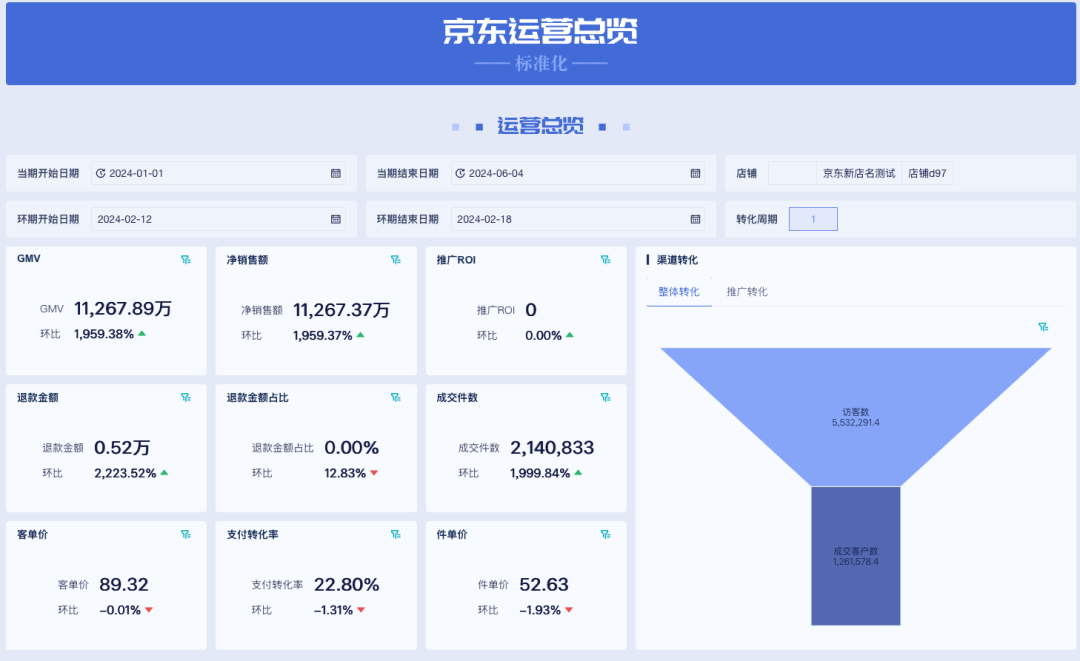Click the GMV value 11,267.89万

(123, 308)
